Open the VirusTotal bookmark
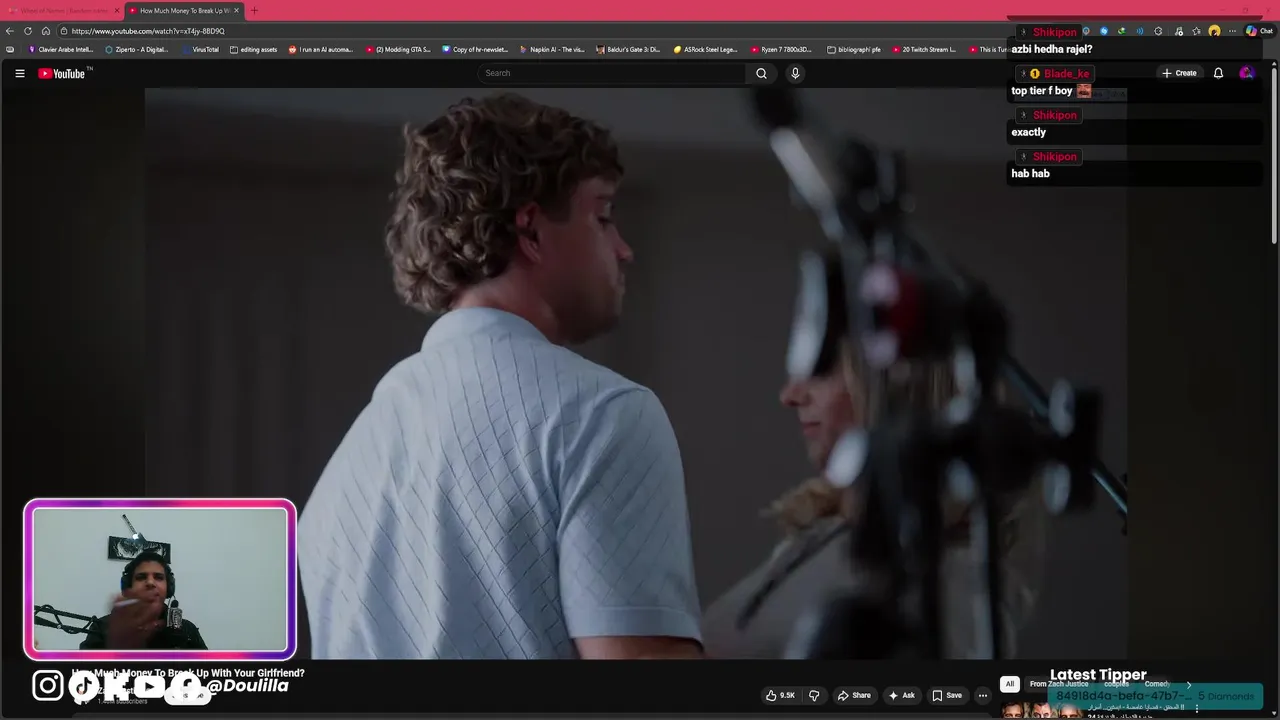 point(200,49)
